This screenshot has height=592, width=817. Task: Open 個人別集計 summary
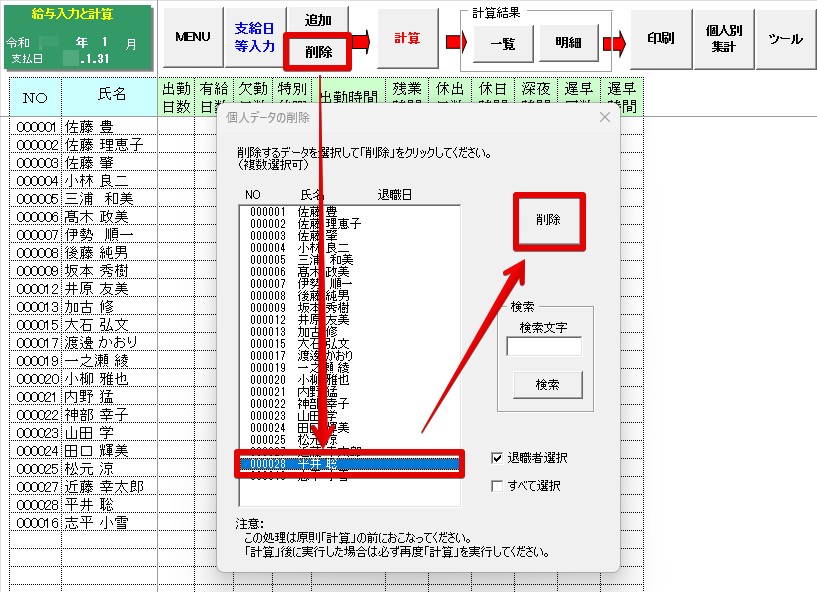coord(723,38)
